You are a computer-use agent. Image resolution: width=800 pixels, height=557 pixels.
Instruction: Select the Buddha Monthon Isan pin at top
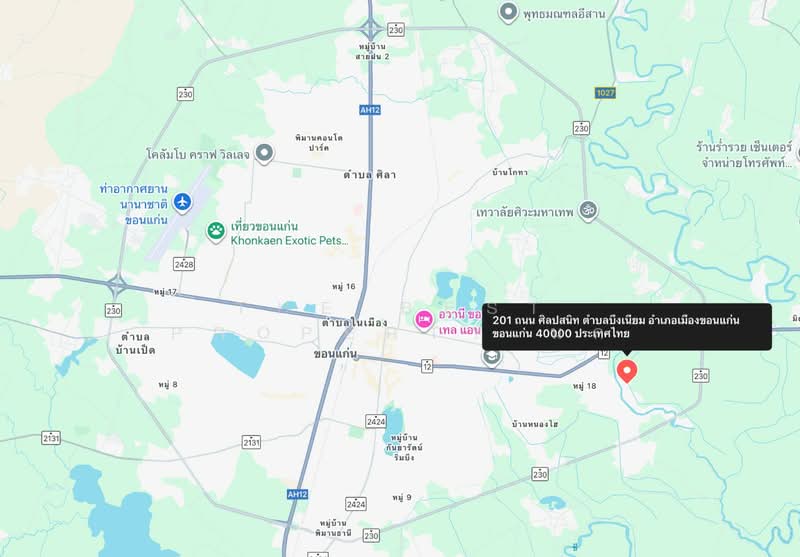click(508, 12)
